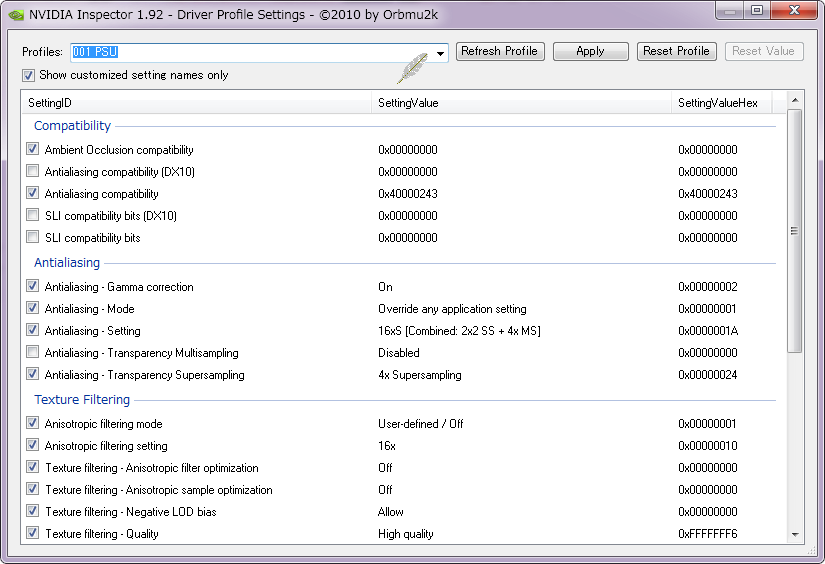Click the Texture Filtering group header
The image size is (825, 564).
point(82,399)
